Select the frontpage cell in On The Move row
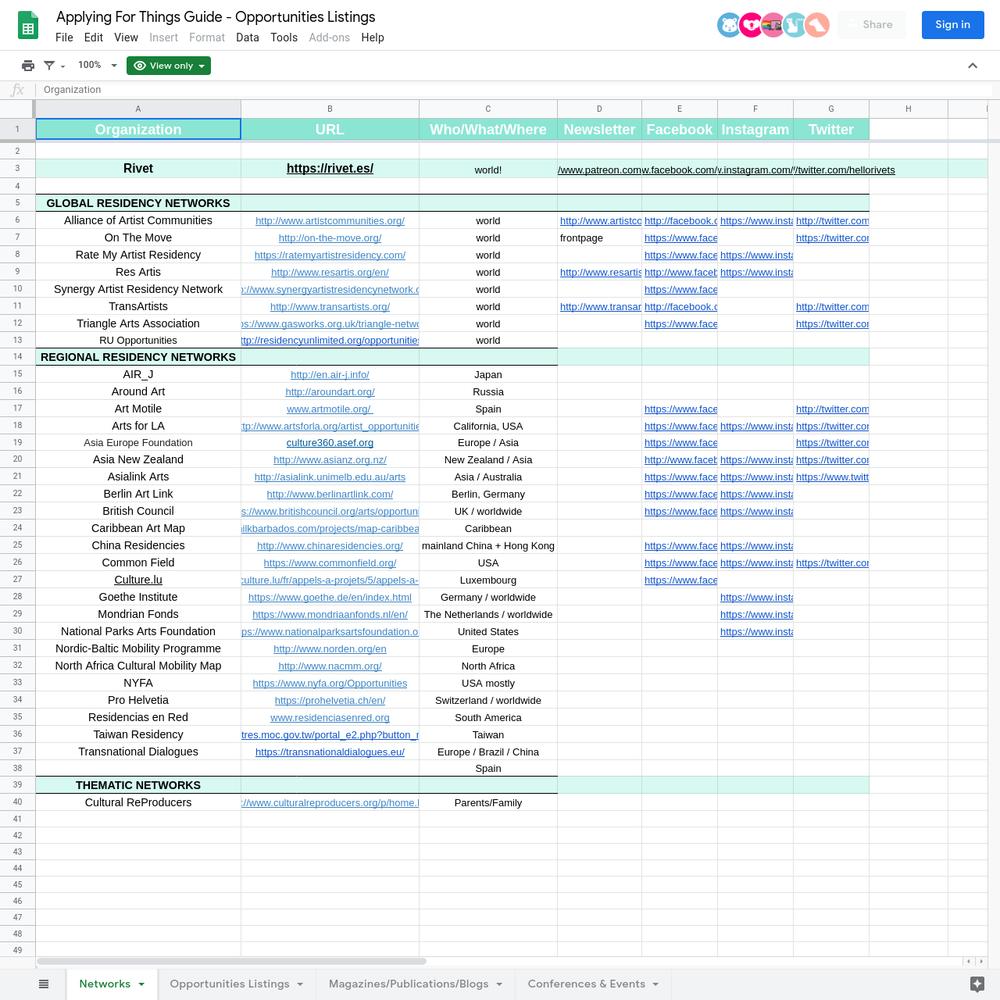The height and width of the screenshot is (1000, 1000). pos(599,238)
